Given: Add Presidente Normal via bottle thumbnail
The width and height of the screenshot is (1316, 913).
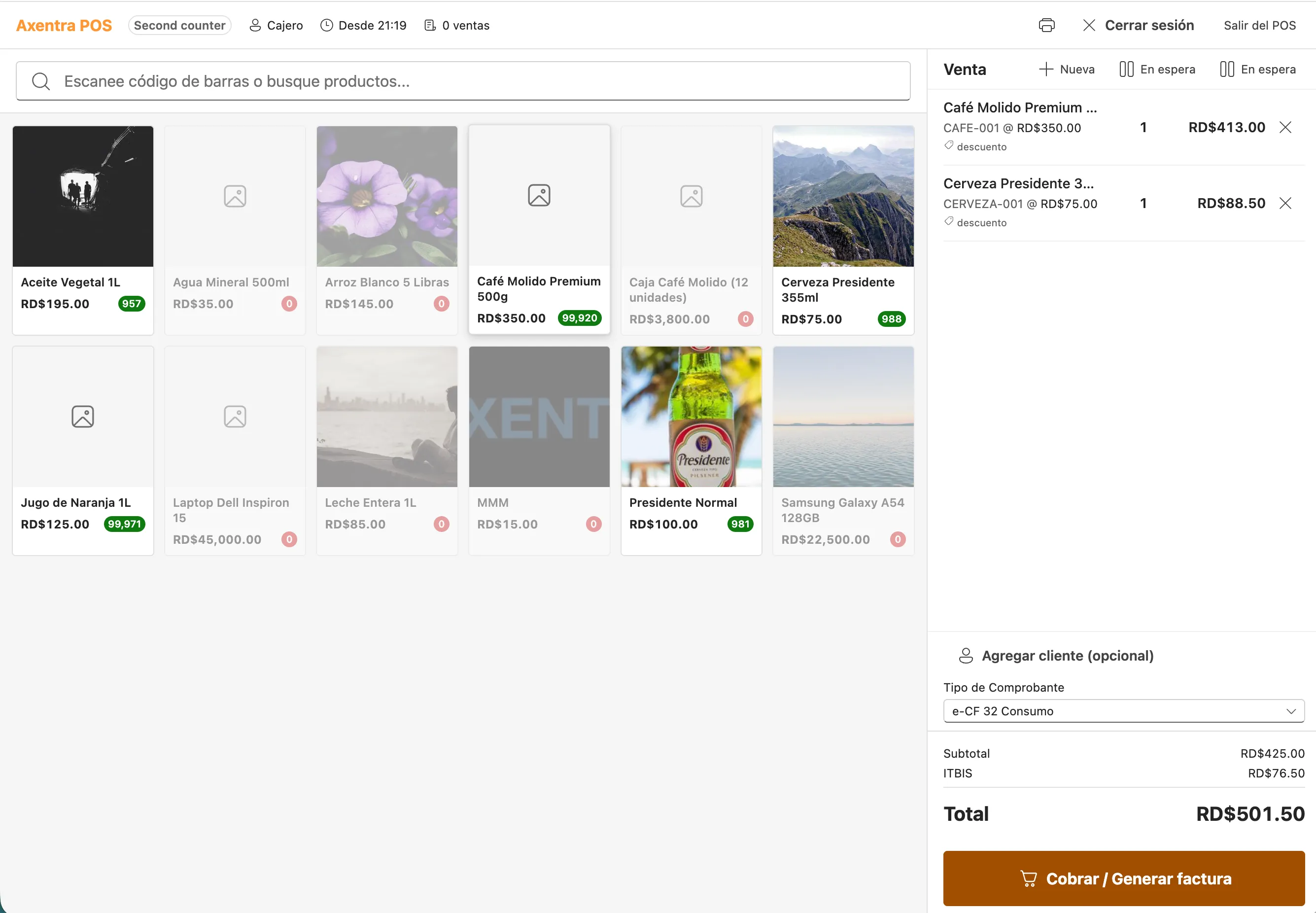Looking at the screenshot, I should click(x=692, y=417).
